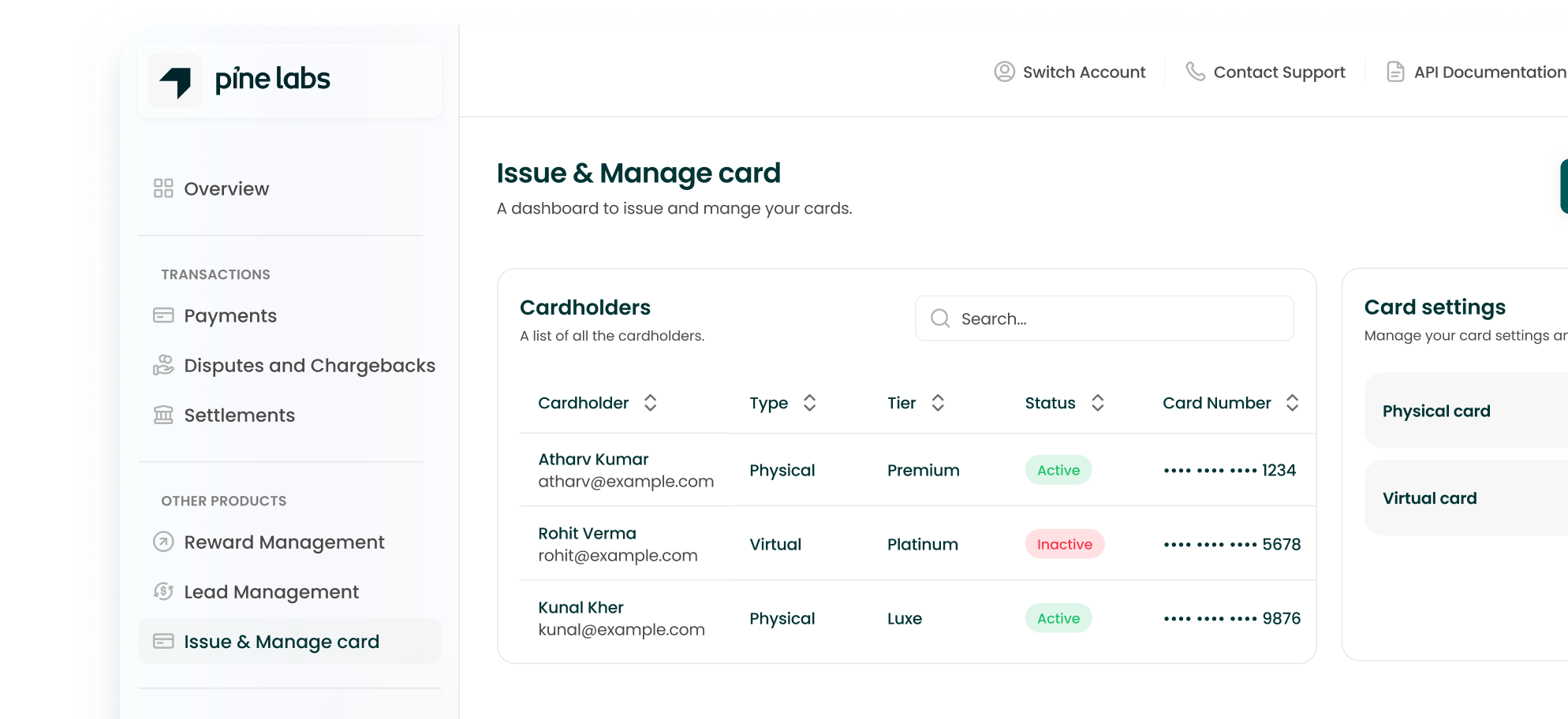Image resolution: width=1568 pixels, height=719 pixels.
Task: Click the Settlements bank building icon
Action: [163, 415]
